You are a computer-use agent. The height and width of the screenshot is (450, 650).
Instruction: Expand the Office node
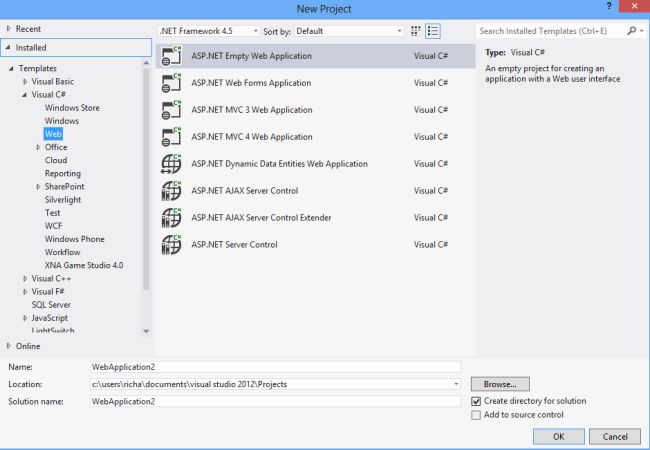click(38, 147)
